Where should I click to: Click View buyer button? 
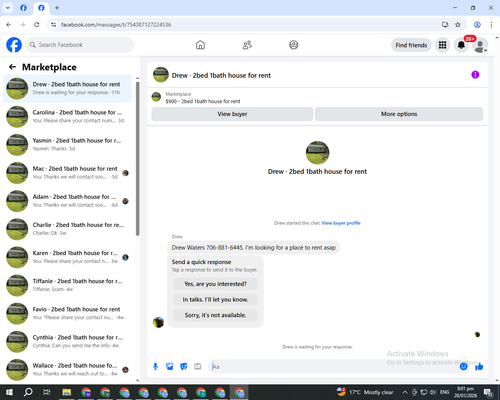click(232, 114)
